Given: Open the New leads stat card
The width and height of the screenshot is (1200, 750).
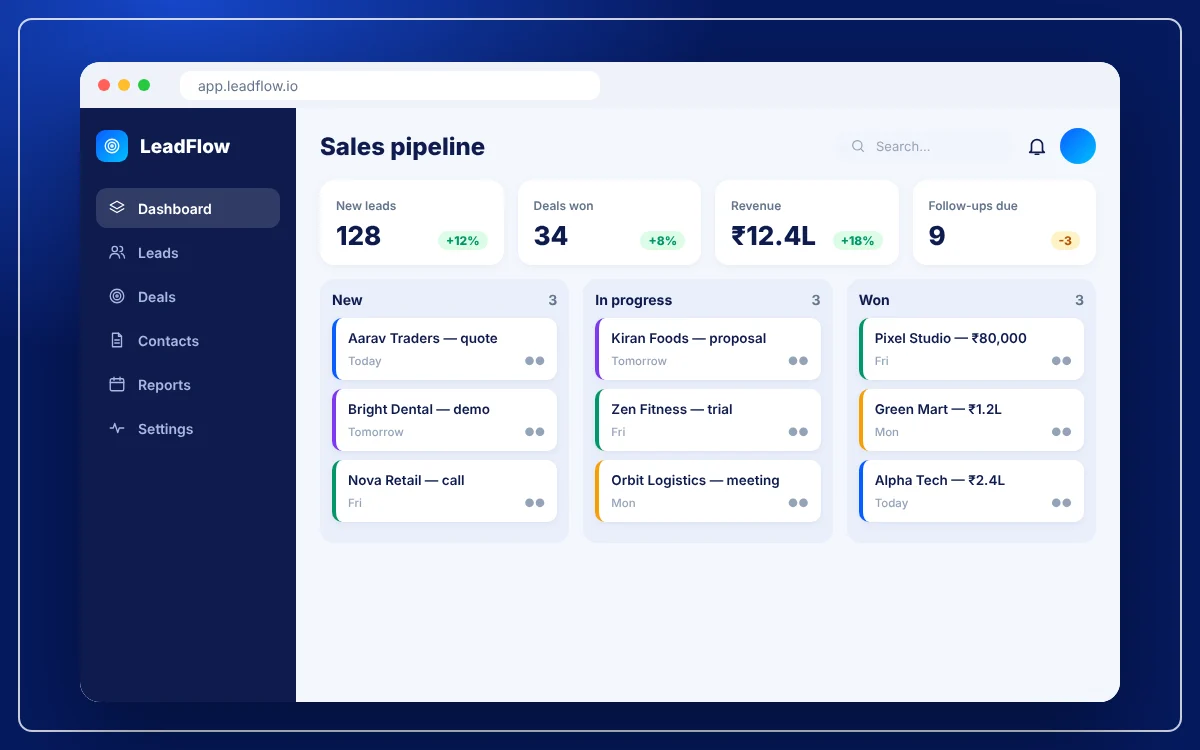Looking at the screenshot, I should (x=412, y=223).
